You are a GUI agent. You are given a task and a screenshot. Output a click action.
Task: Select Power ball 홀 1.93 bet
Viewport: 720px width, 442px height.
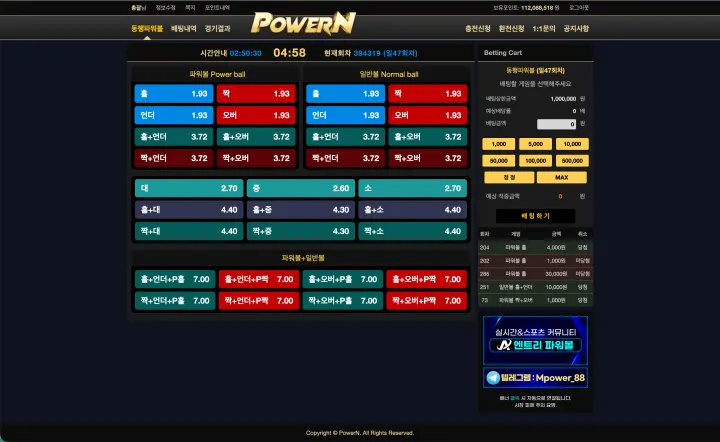[174, 94]
